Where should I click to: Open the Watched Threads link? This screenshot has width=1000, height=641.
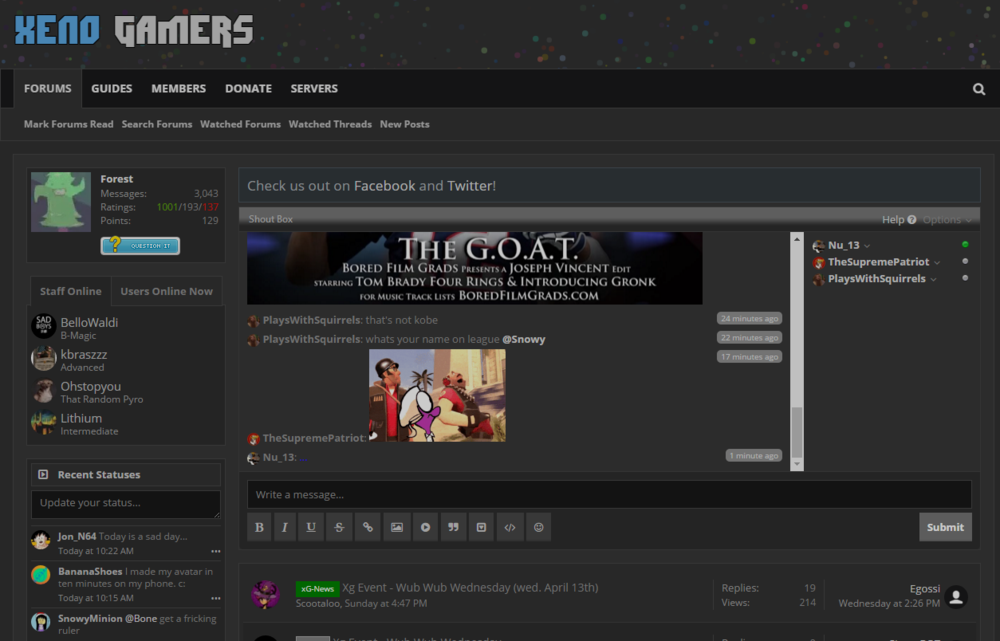pyautogui.click(x=330, y=124)
